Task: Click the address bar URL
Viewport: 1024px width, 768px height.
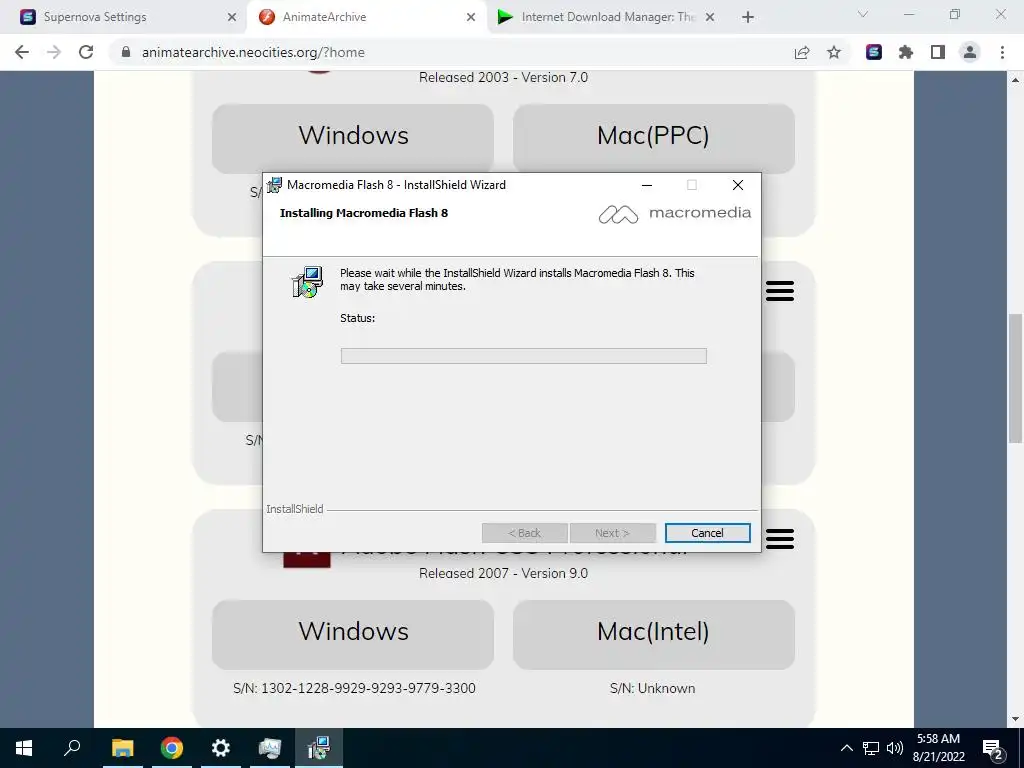Action: pos(253,52)
